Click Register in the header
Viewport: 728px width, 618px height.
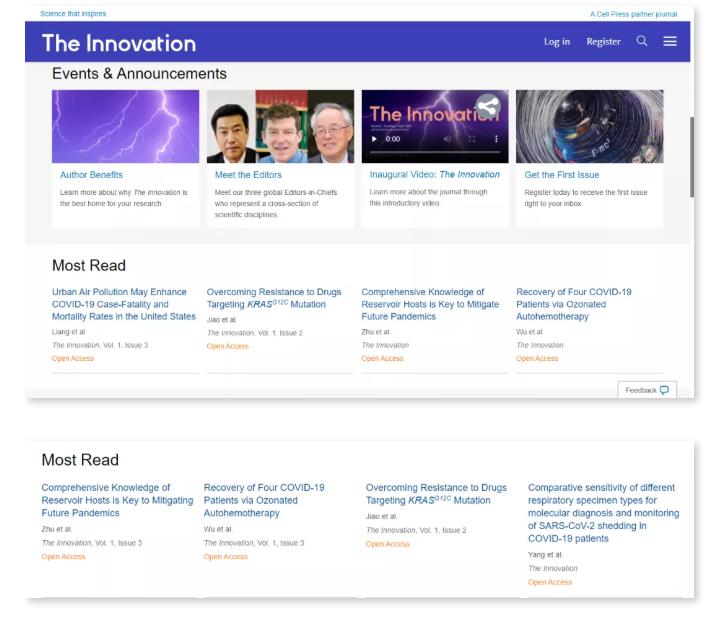point(603,41)
